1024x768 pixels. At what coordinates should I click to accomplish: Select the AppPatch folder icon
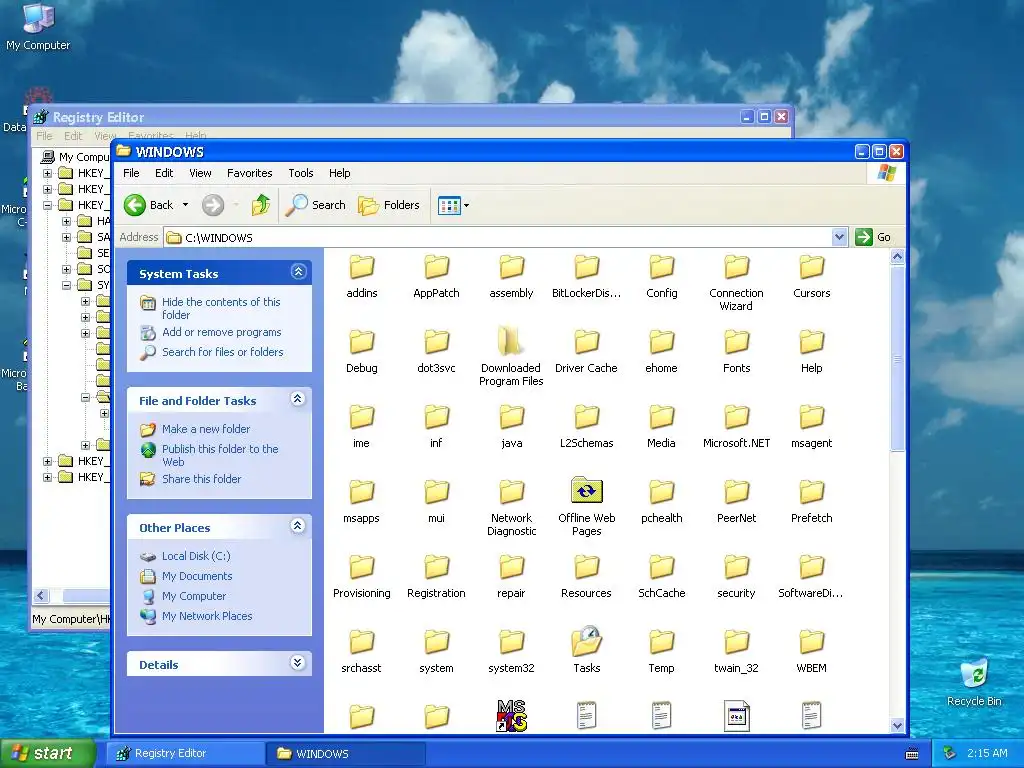(436, 267)
